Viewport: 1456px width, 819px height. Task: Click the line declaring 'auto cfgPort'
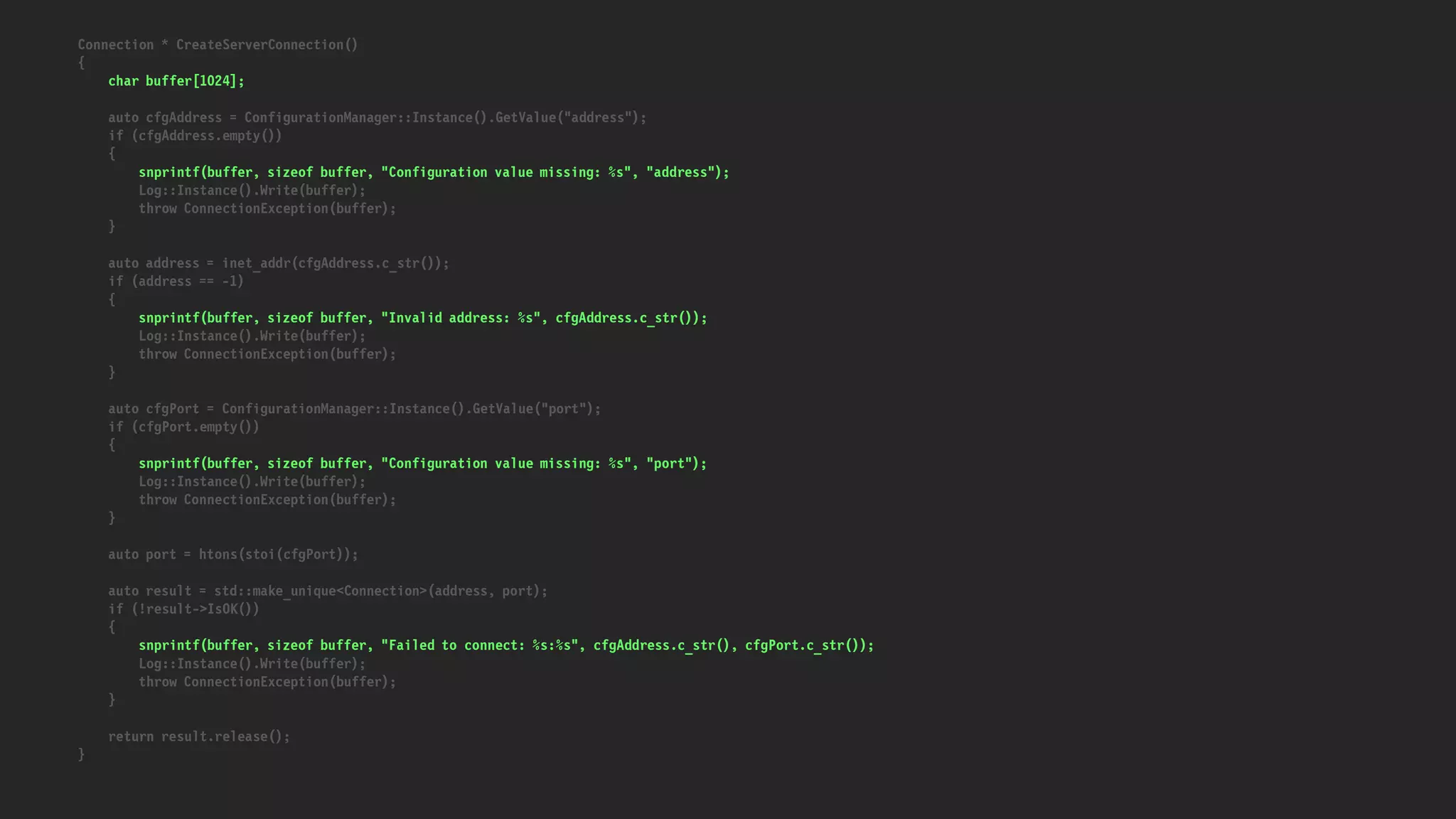[354, 409]
